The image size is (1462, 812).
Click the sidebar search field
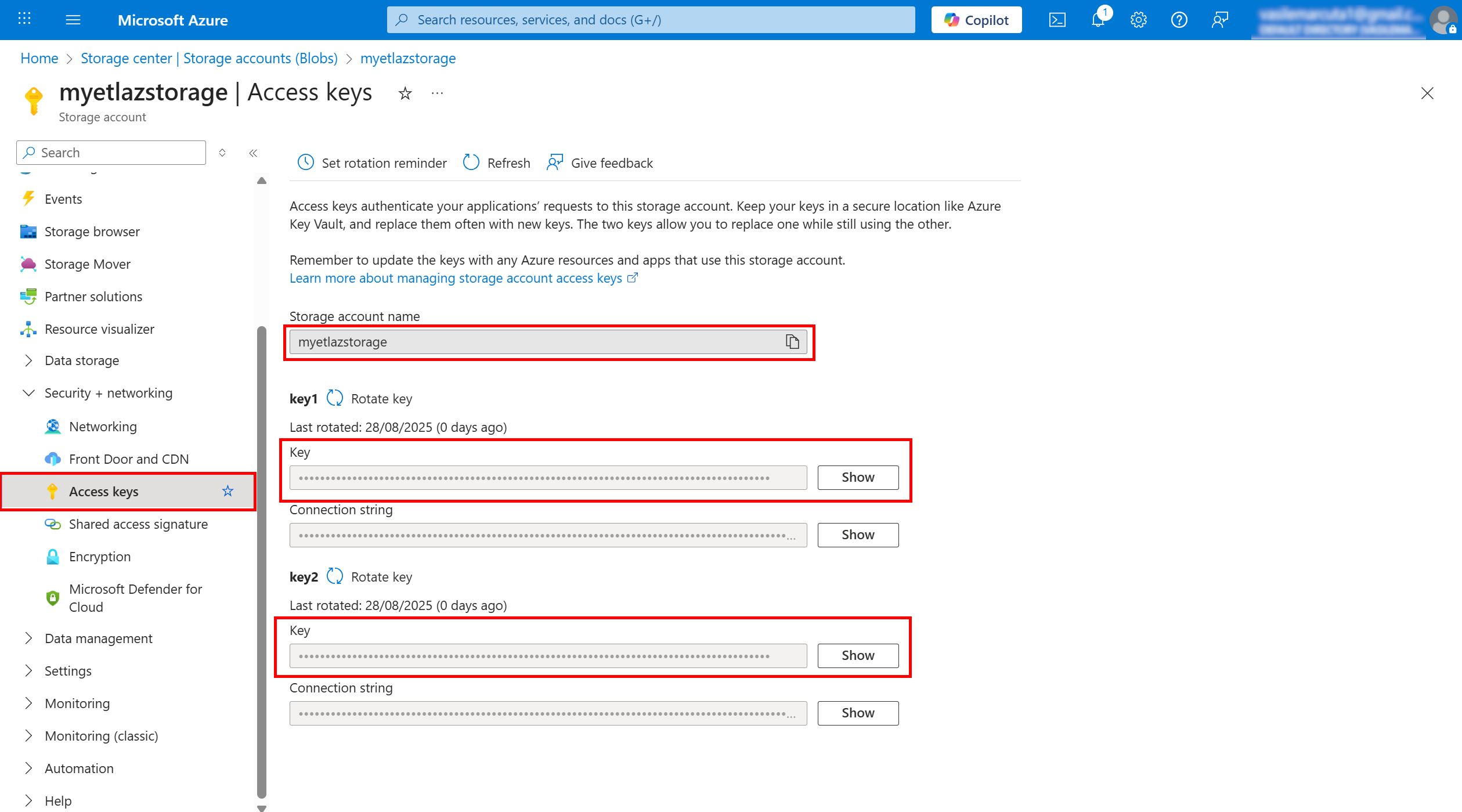coord(110,152)
